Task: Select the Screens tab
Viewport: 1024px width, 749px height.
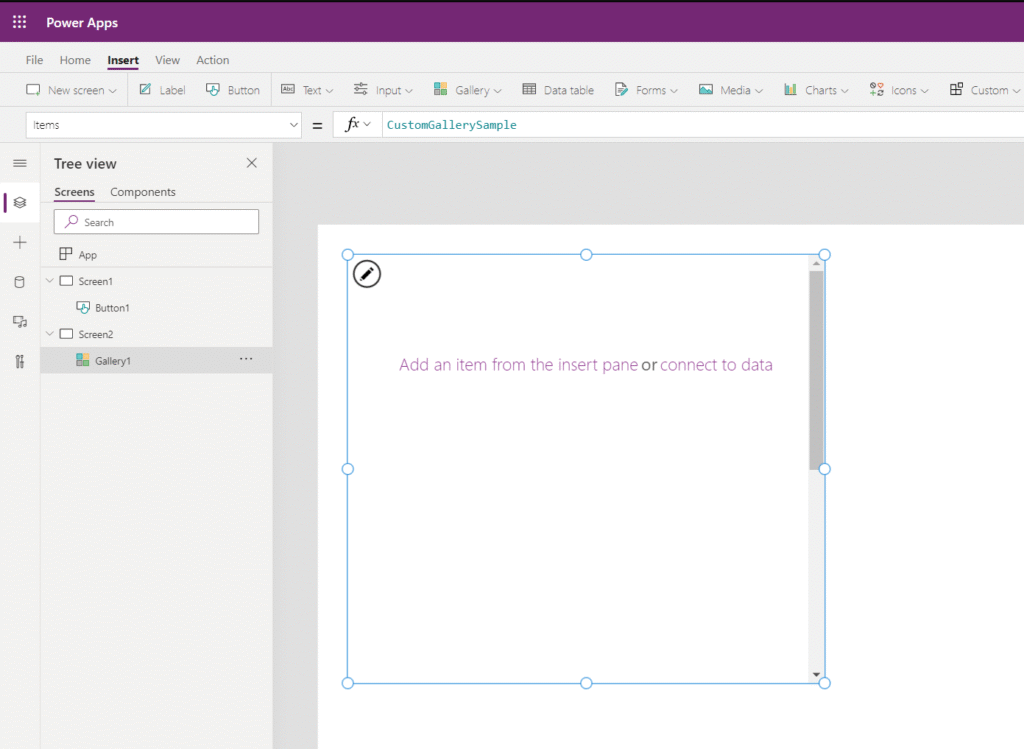Action: click(x=74, y=192)
